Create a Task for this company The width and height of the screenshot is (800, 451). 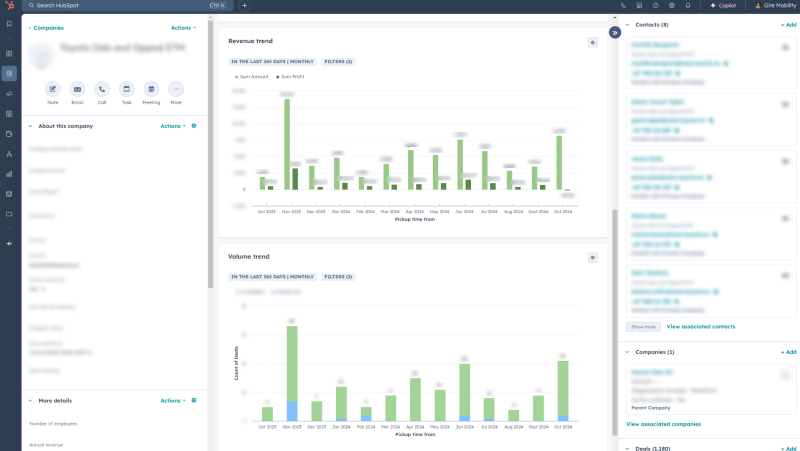click(127, 89)
